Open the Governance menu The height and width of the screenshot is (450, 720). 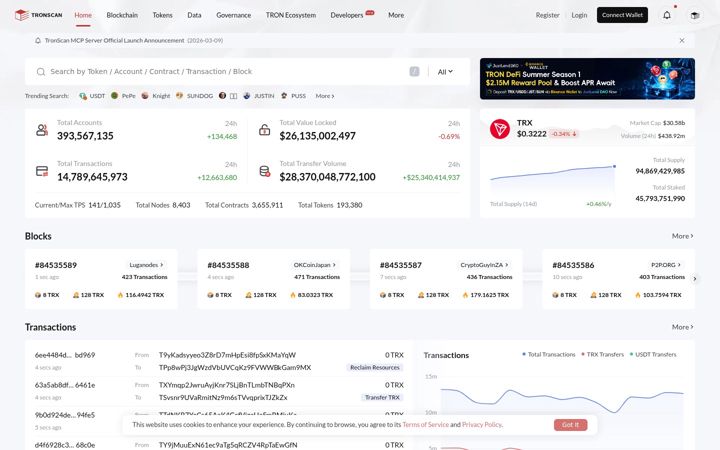tap(234, 15)
